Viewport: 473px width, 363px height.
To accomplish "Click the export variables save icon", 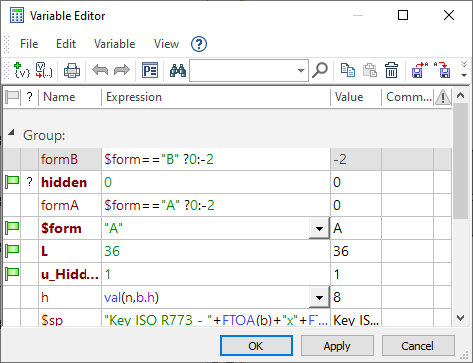I will (420, 70).
